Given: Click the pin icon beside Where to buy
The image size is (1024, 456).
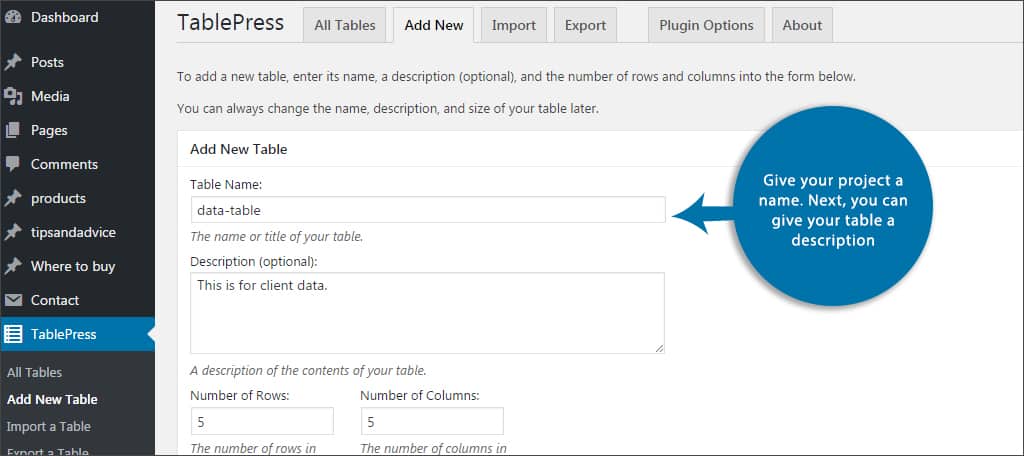Looking at the screenshot, I should point(12,267).
